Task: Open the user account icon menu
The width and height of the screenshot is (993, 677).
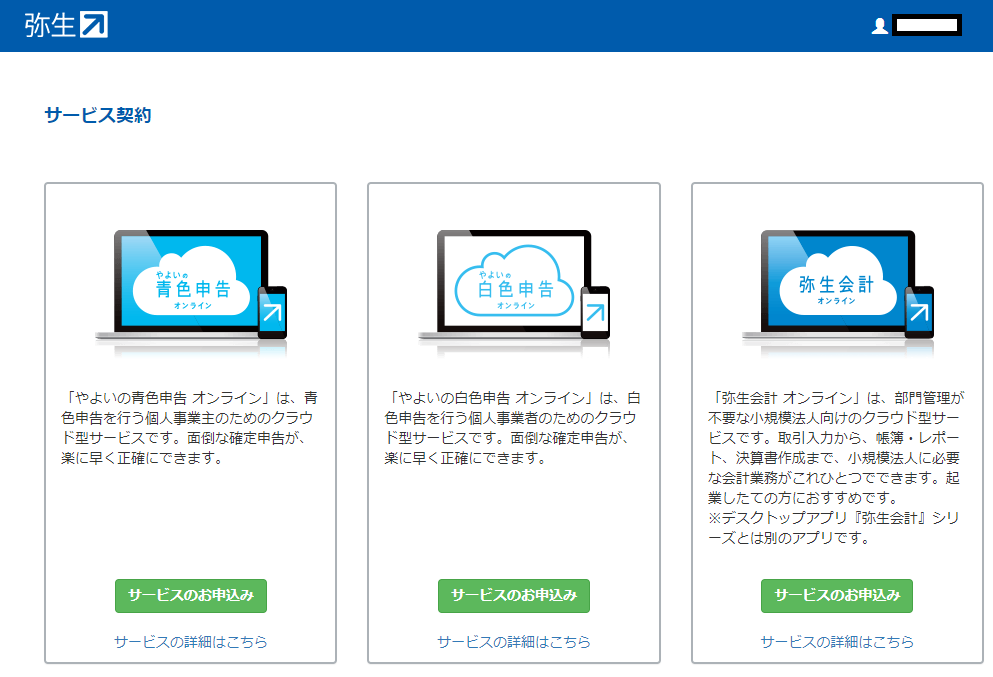Action: [x=880, y=26]
